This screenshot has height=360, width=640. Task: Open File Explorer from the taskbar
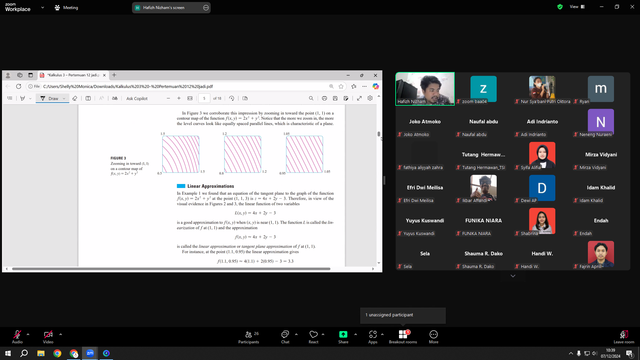pos(41,353)
